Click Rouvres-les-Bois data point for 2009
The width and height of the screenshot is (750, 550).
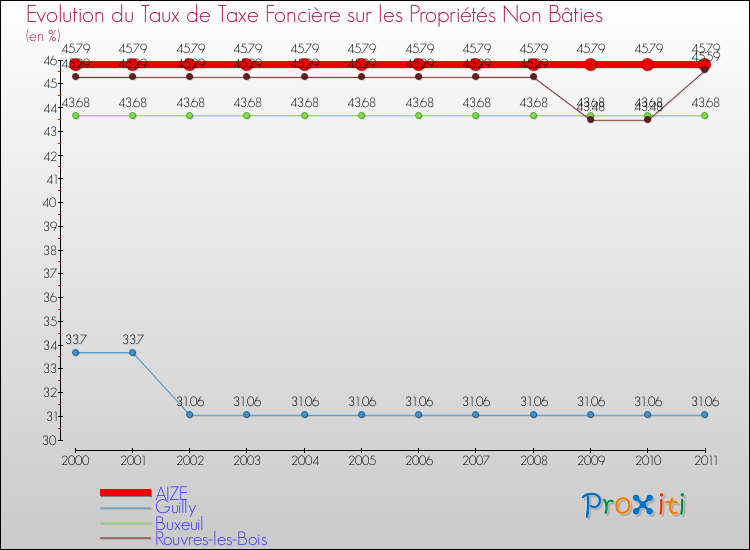click(591, 120)
